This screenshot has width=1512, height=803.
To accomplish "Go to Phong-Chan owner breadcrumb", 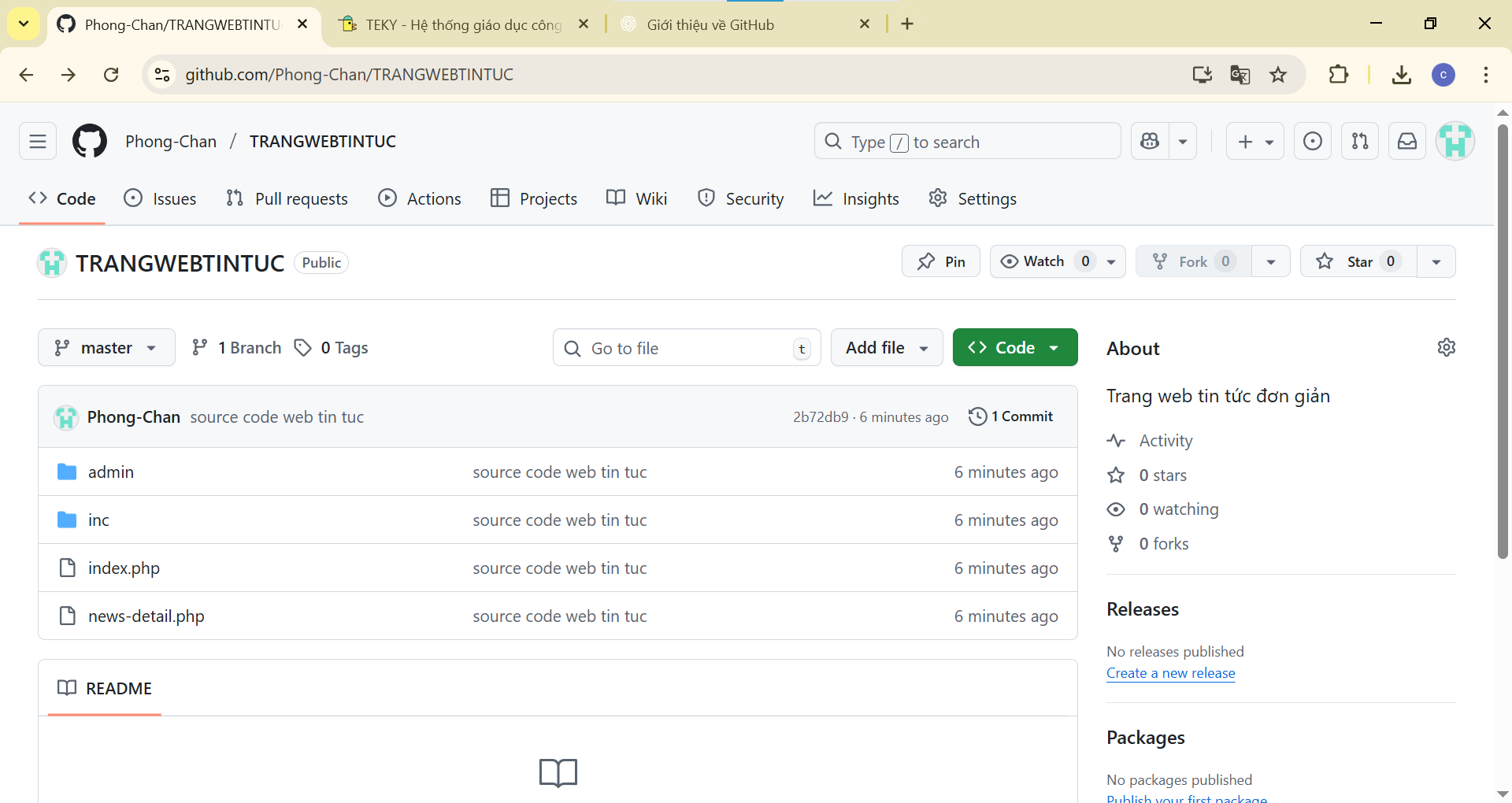I will (171, 142).
